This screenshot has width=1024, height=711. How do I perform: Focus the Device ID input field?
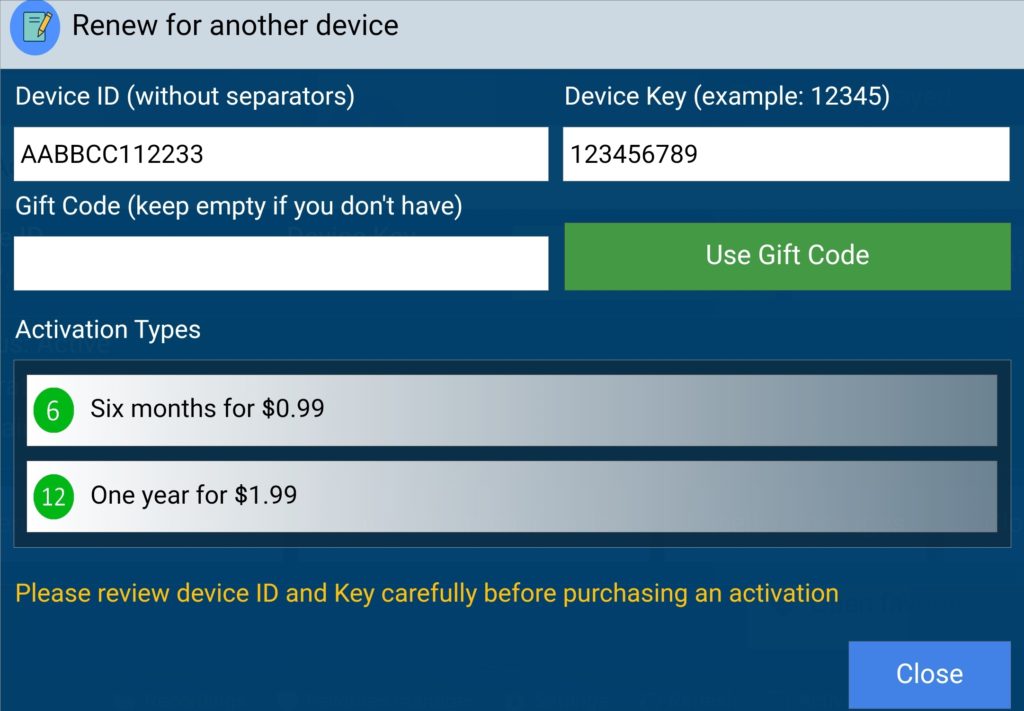coord(281,154)
